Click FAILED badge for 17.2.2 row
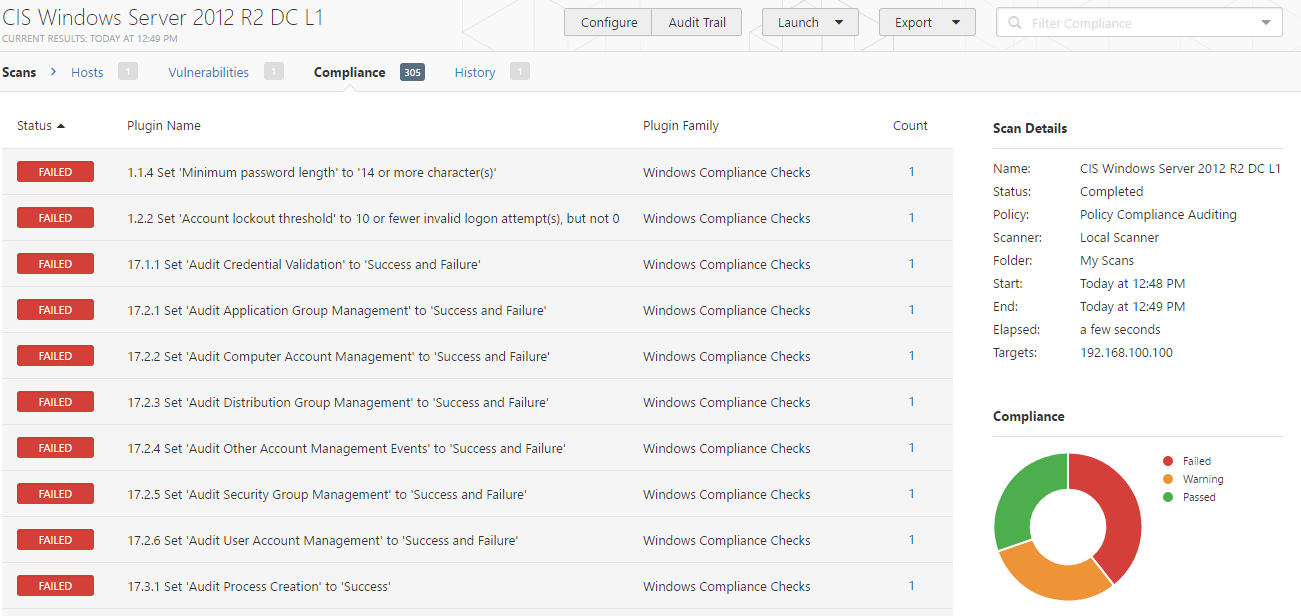Image resolution: width=1301 pixels, height=616 pixels. coord(55,356)
